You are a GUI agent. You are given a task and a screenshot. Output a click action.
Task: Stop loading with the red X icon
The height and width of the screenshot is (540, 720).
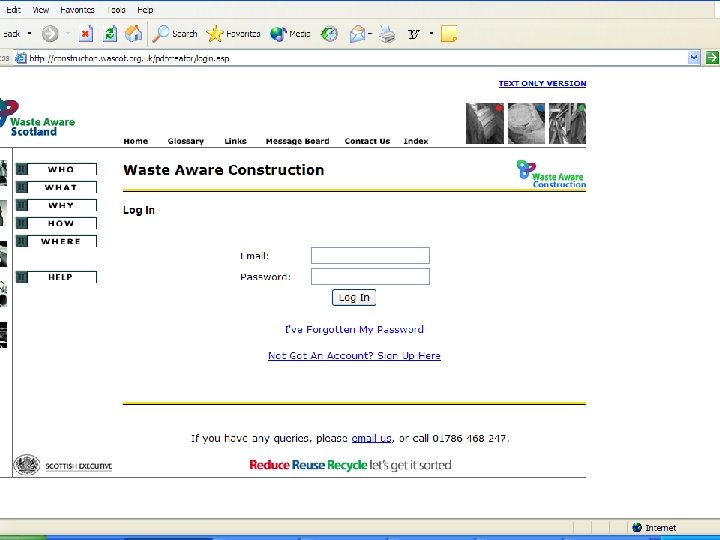[x=86, y=34]
